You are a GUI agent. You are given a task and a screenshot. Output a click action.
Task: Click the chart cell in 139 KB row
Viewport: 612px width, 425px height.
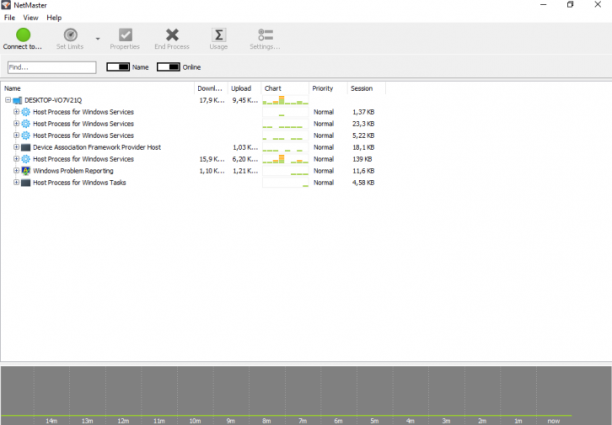coord(285,159)
